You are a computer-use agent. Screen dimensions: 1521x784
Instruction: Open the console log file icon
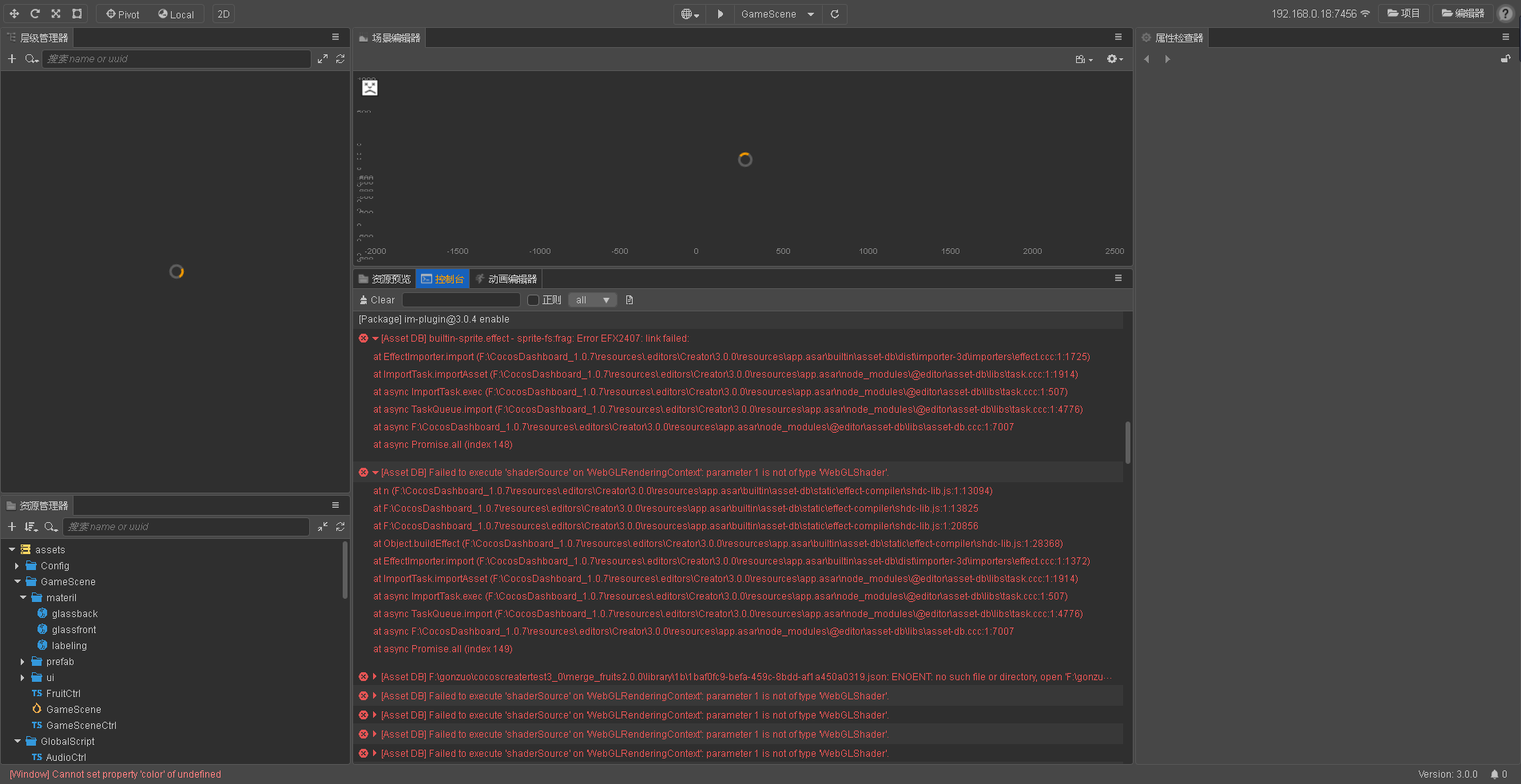point(629,300)
